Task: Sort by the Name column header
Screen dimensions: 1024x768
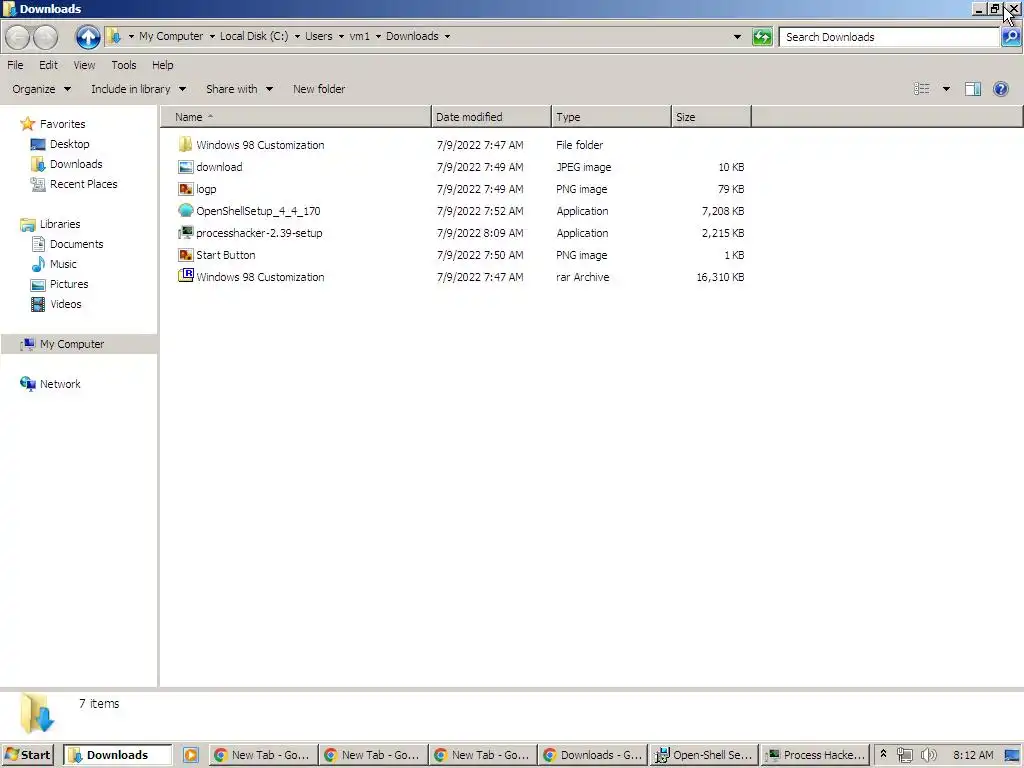Action: click(x=296, y=117)
